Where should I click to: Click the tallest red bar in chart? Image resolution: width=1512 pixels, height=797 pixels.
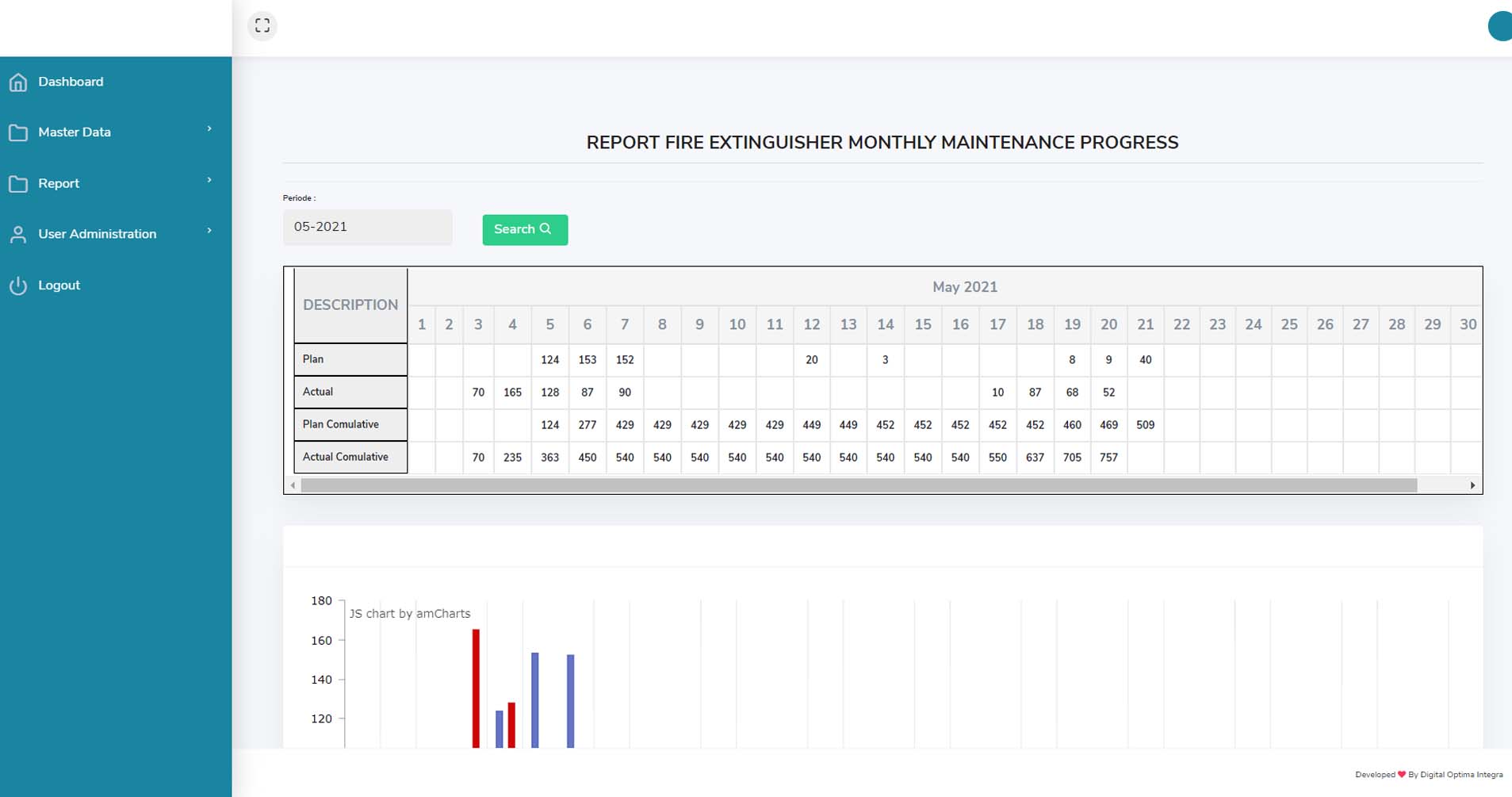476,687
